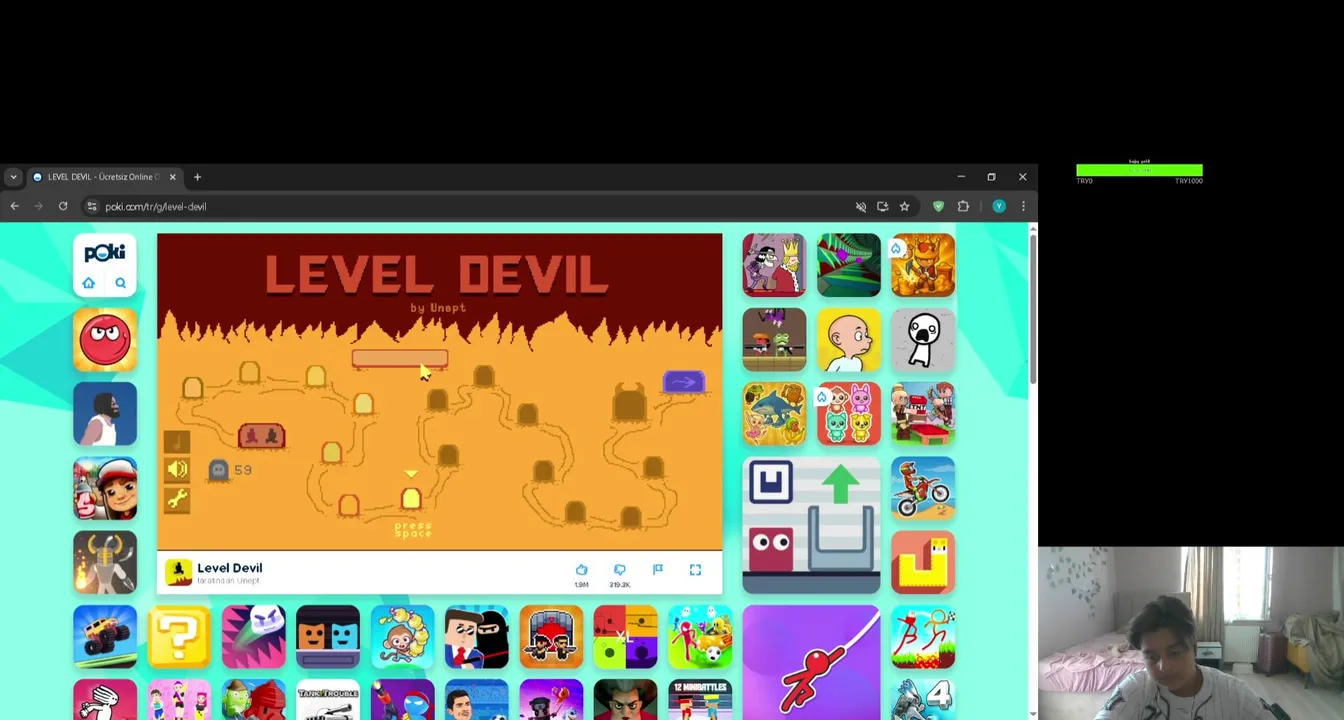Select the highlighted yellow level door
Image resolution: width=1344 pixels, height=720 pixels.
[411, 498]
